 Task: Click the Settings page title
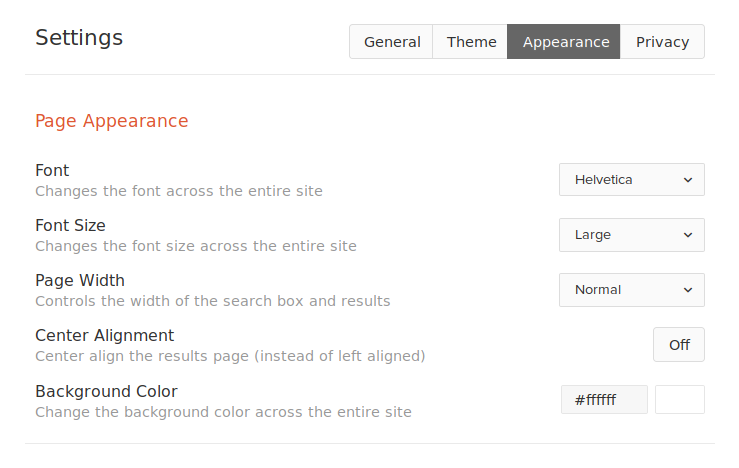[79, 38]
